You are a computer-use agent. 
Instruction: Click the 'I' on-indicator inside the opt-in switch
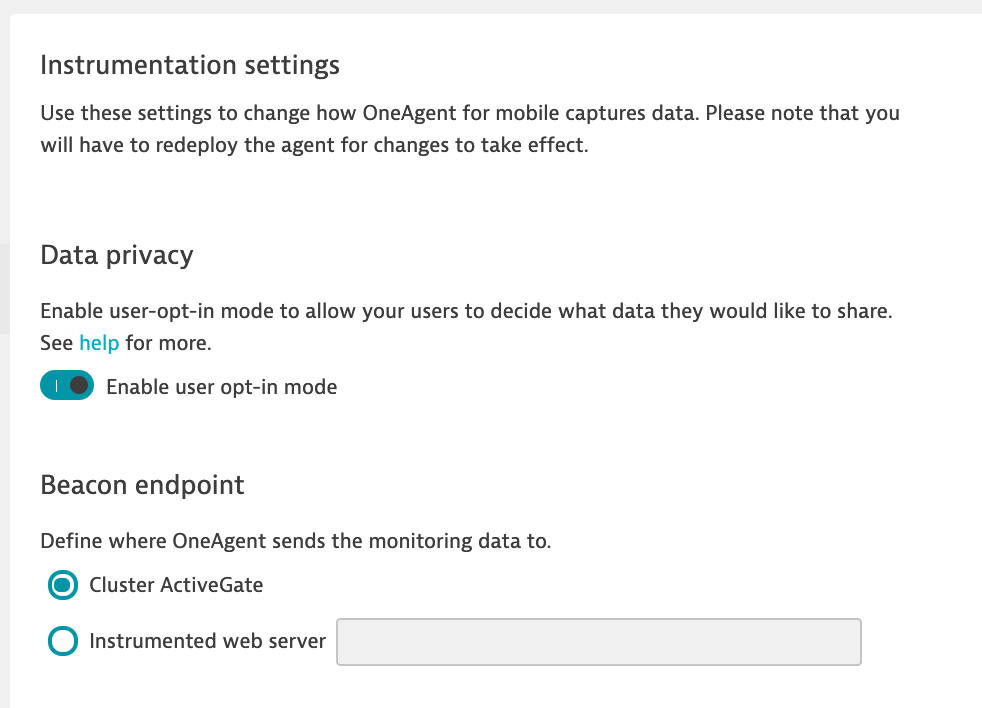point(56,386)
